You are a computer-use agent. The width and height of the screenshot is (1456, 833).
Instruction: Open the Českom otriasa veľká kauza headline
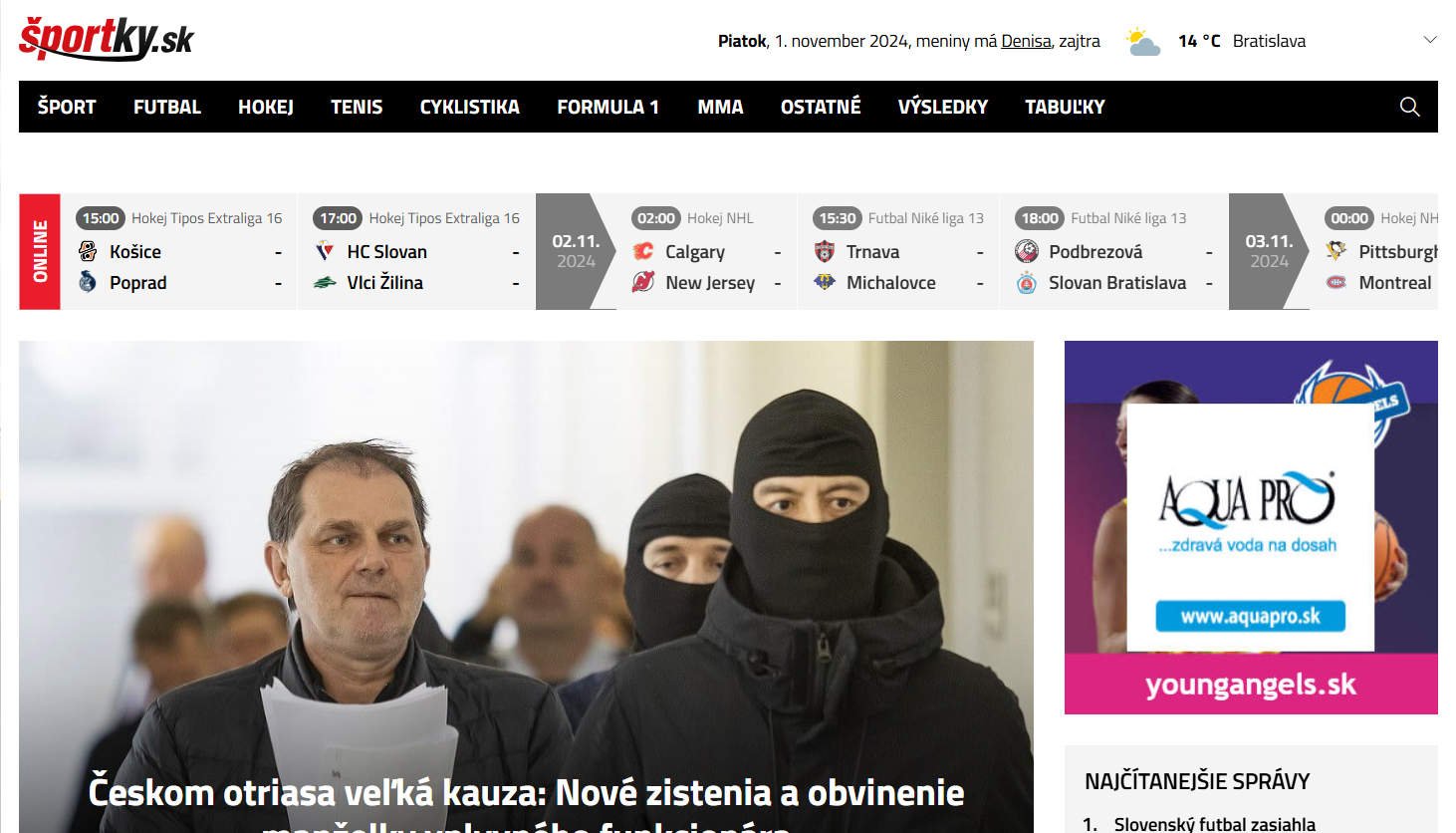click(x=526, y=794)
